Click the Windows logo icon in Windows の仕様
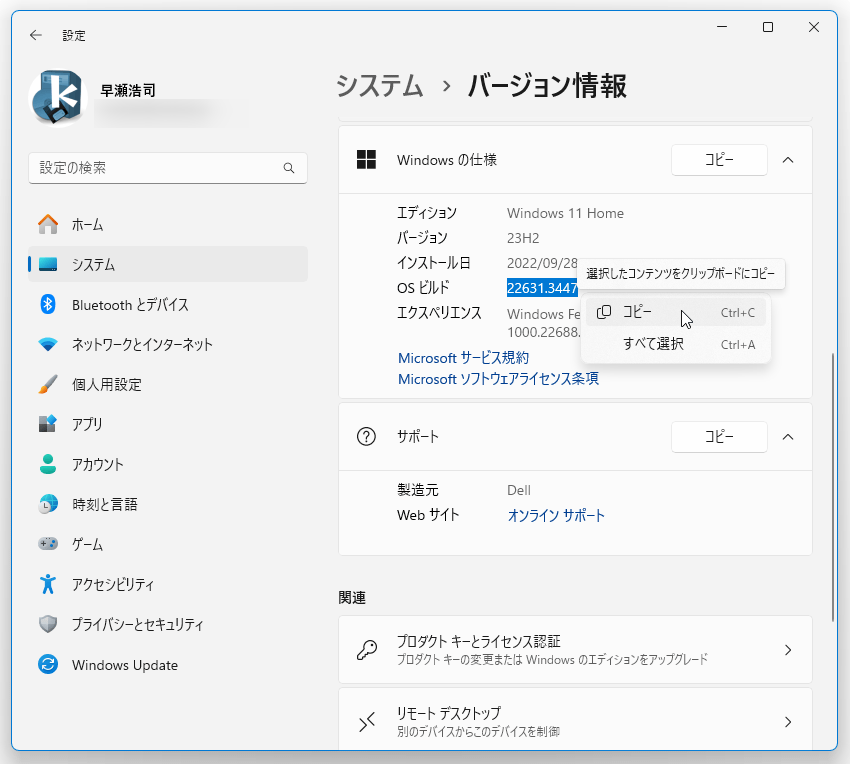 point(366,159)
